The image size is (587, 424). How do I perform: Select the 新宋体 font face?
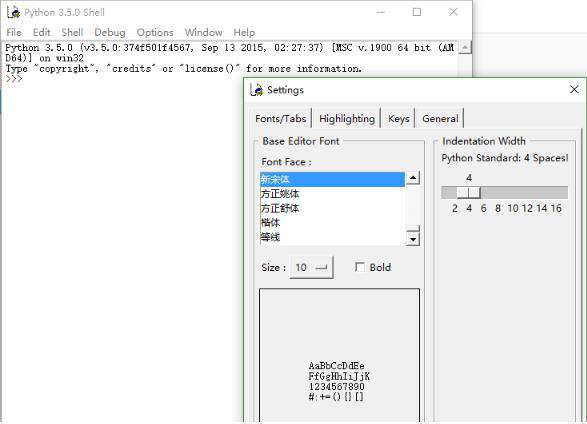click(x=332, y=179)
